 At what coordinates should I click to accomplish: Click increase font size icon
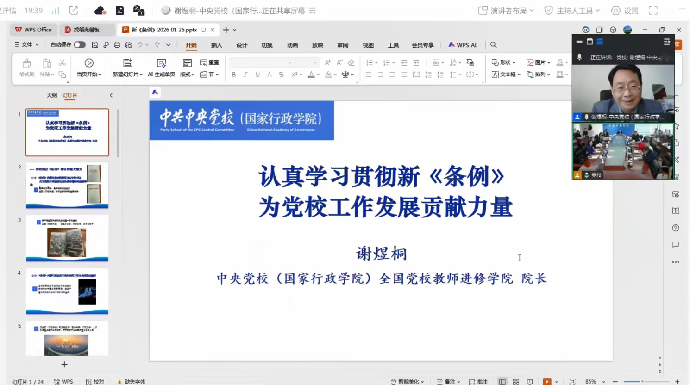pyautogui.click(x=327, y=63)
